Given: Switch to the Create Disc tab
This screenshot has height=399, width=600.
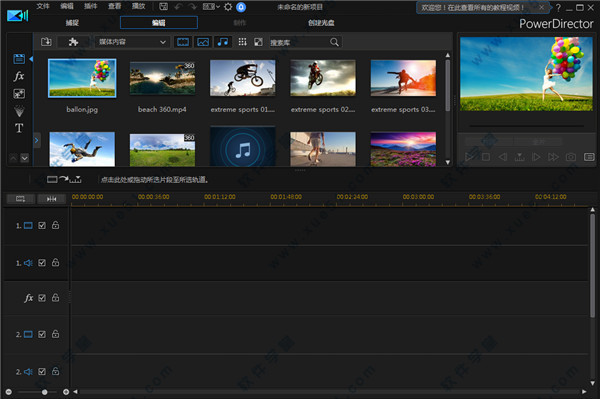Looking at the screenshot, I should tap(321, 23).
